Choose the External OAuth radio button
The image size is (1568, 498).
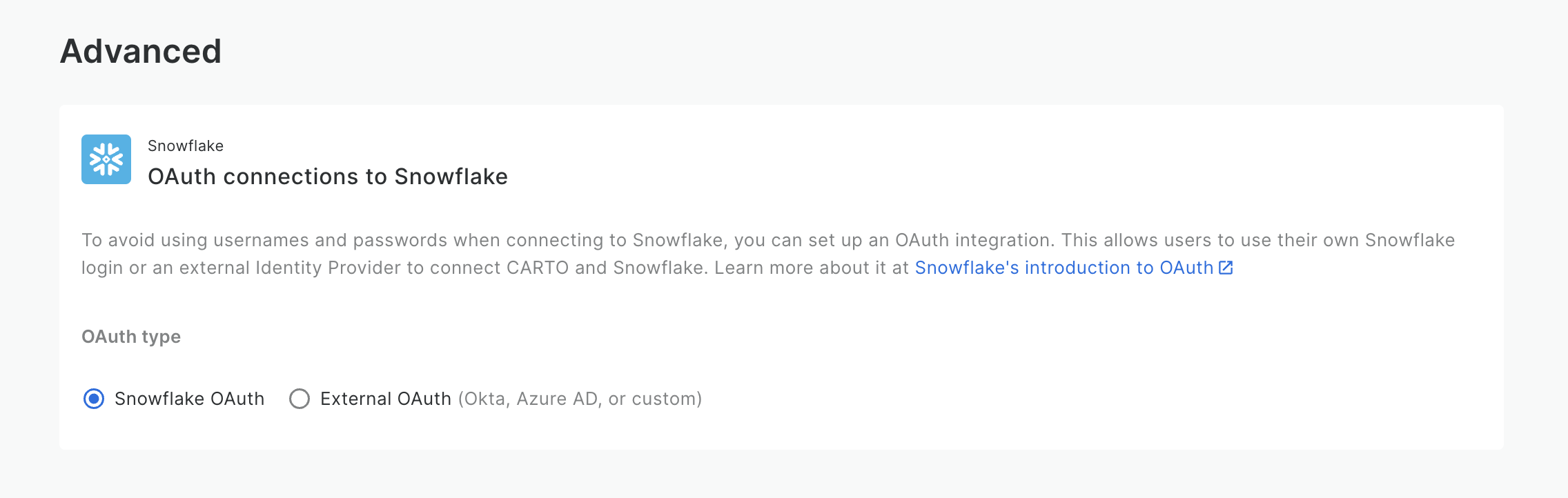click(300, 399)
